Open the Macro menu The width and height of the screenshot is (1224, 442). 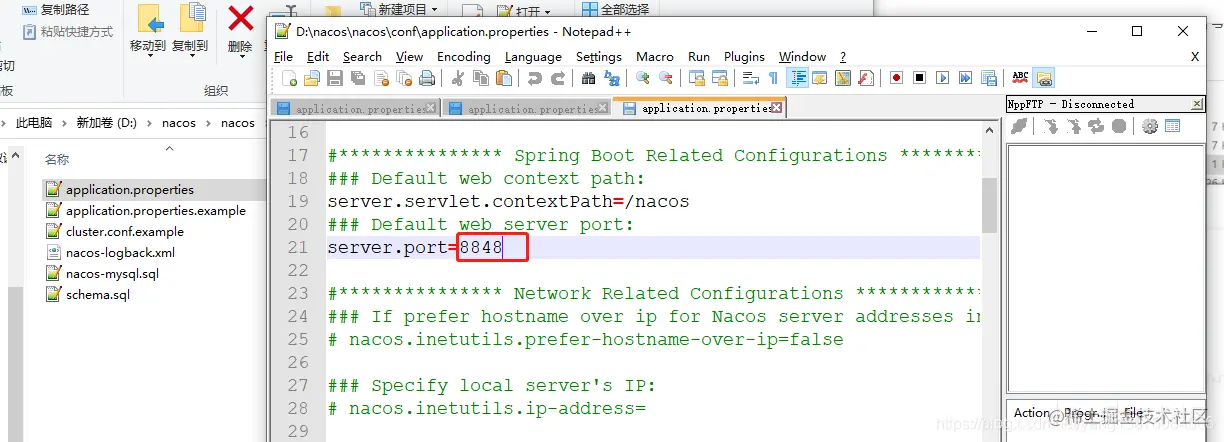coord(655,57)
